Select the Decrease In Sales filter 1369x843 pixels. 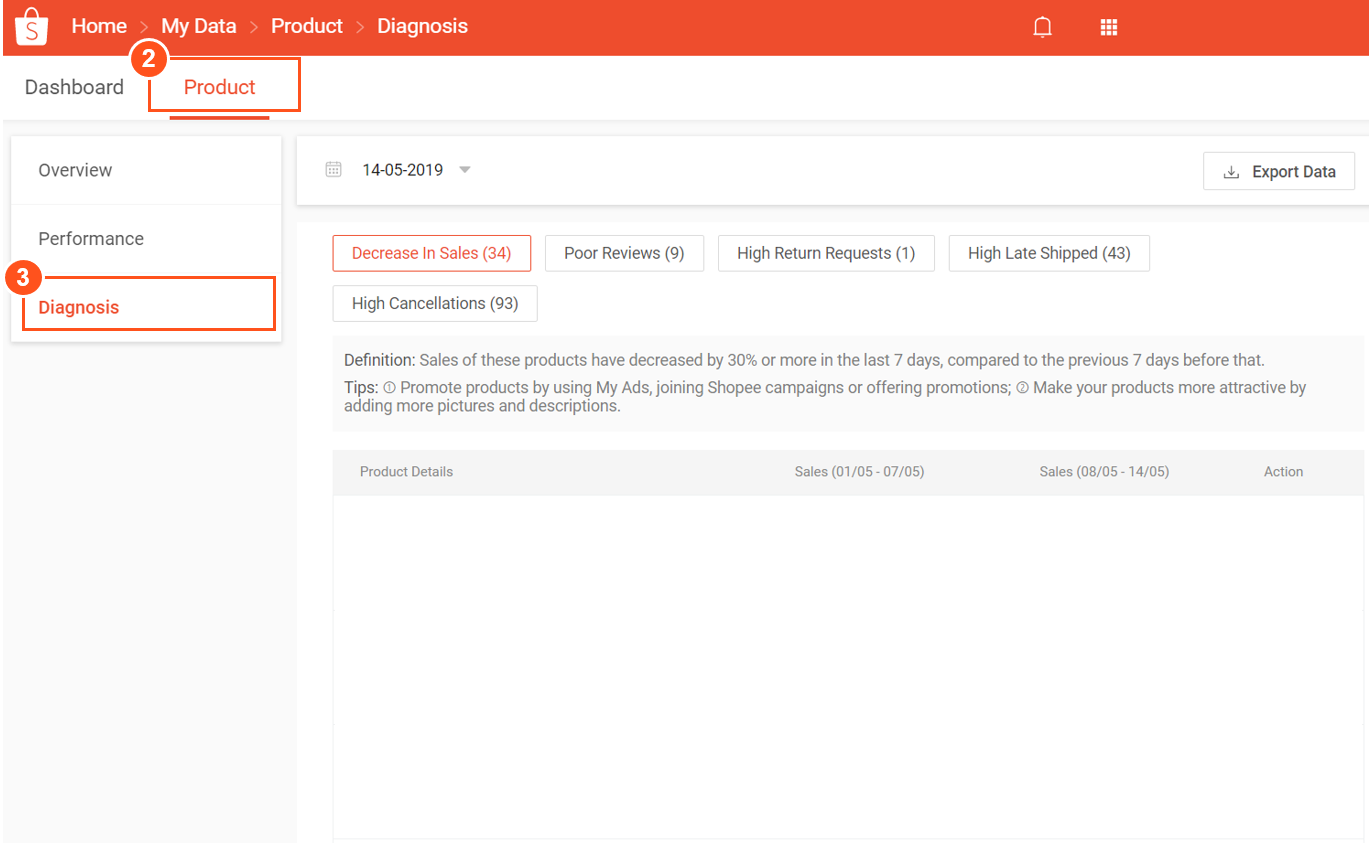(431, 253)
